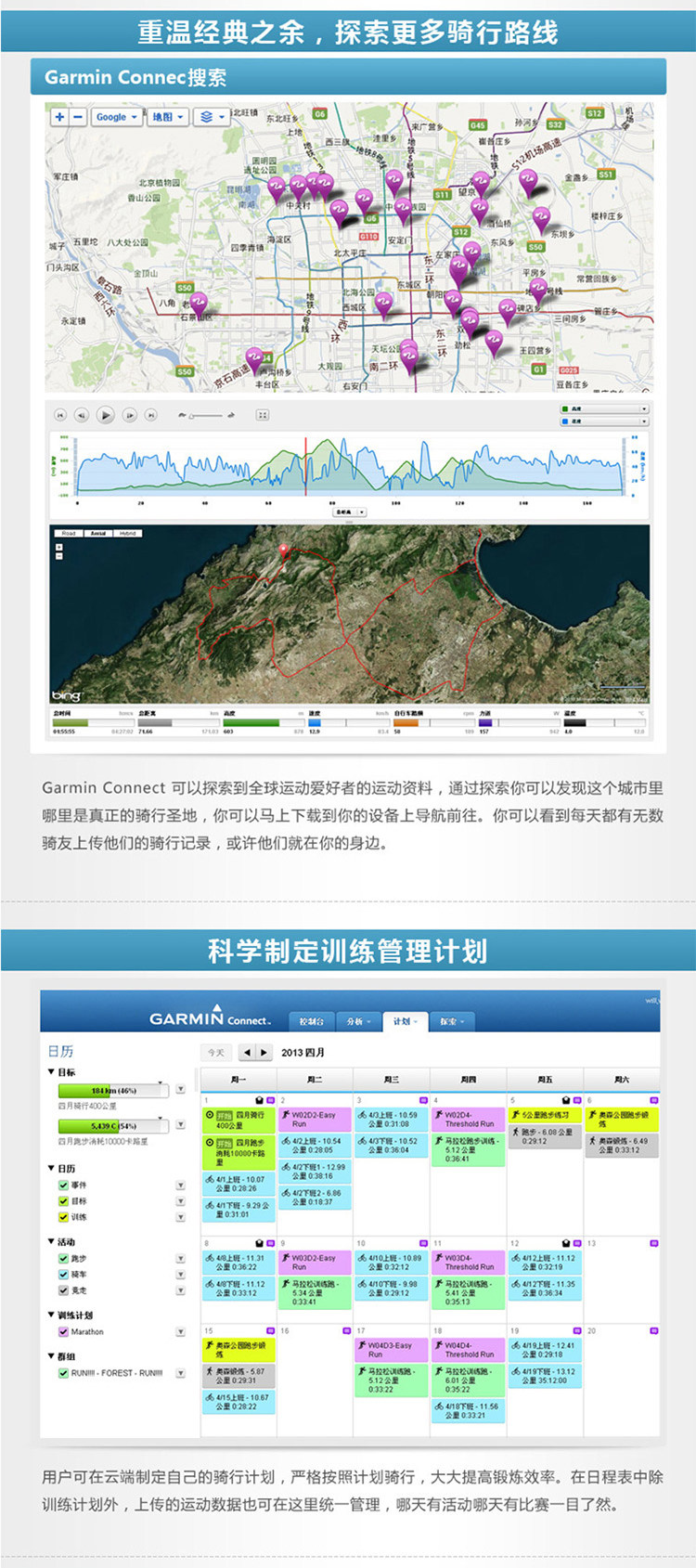
Task: Open the W02D2-Easy Run workout
Action: pos(315,1120)
